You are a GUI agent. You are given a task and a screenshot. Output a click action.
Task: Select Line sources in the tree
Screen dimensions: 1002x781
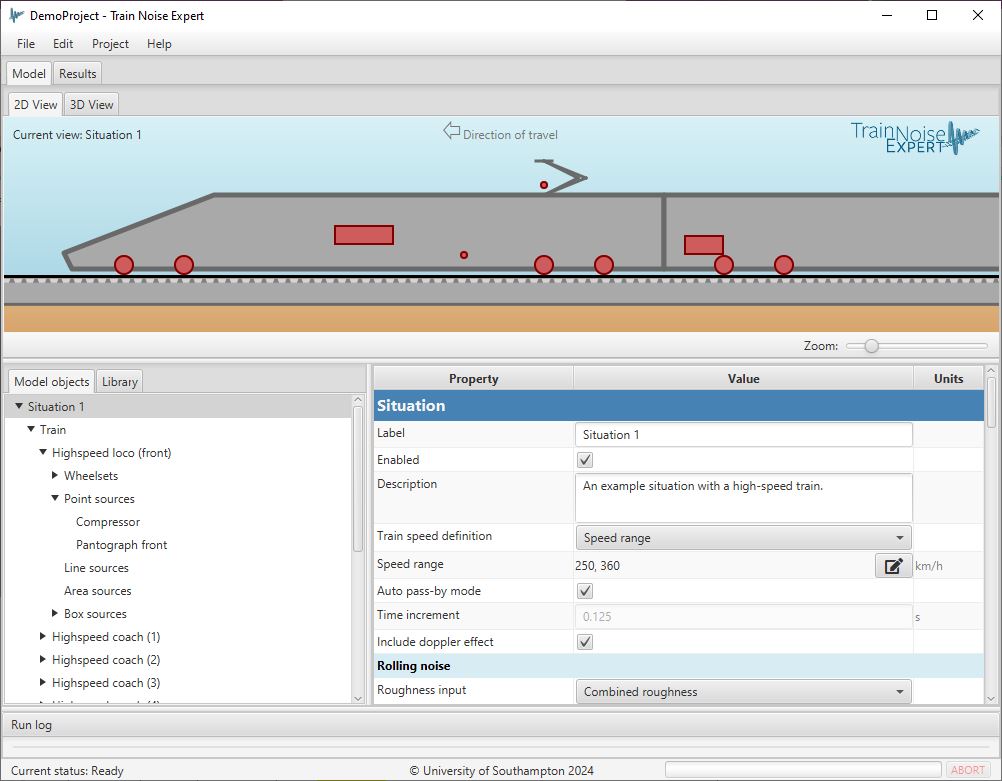tap(96, 568)
